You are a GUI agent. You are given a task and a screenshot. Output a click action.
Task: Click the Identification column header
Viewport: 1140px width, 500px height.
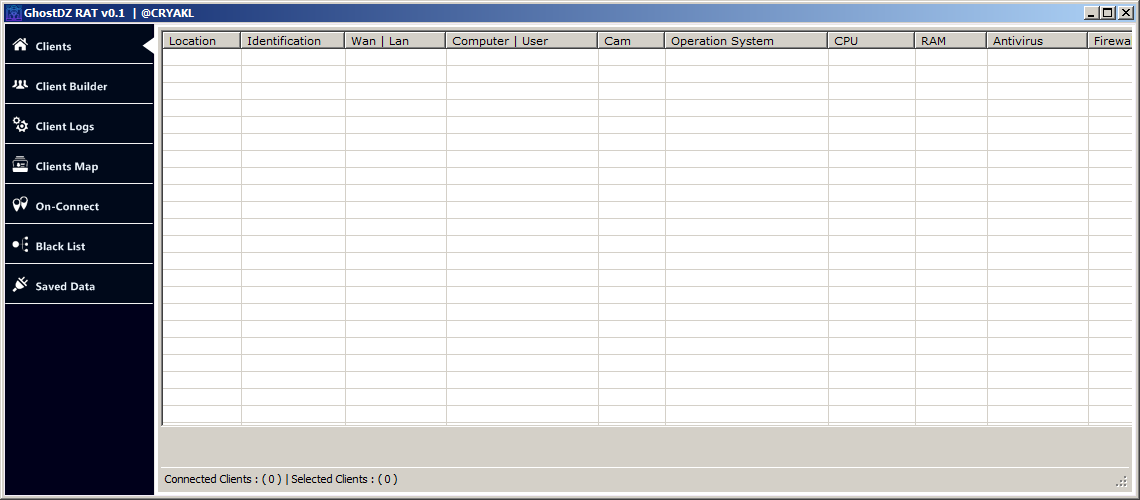[x=293, y=41]
